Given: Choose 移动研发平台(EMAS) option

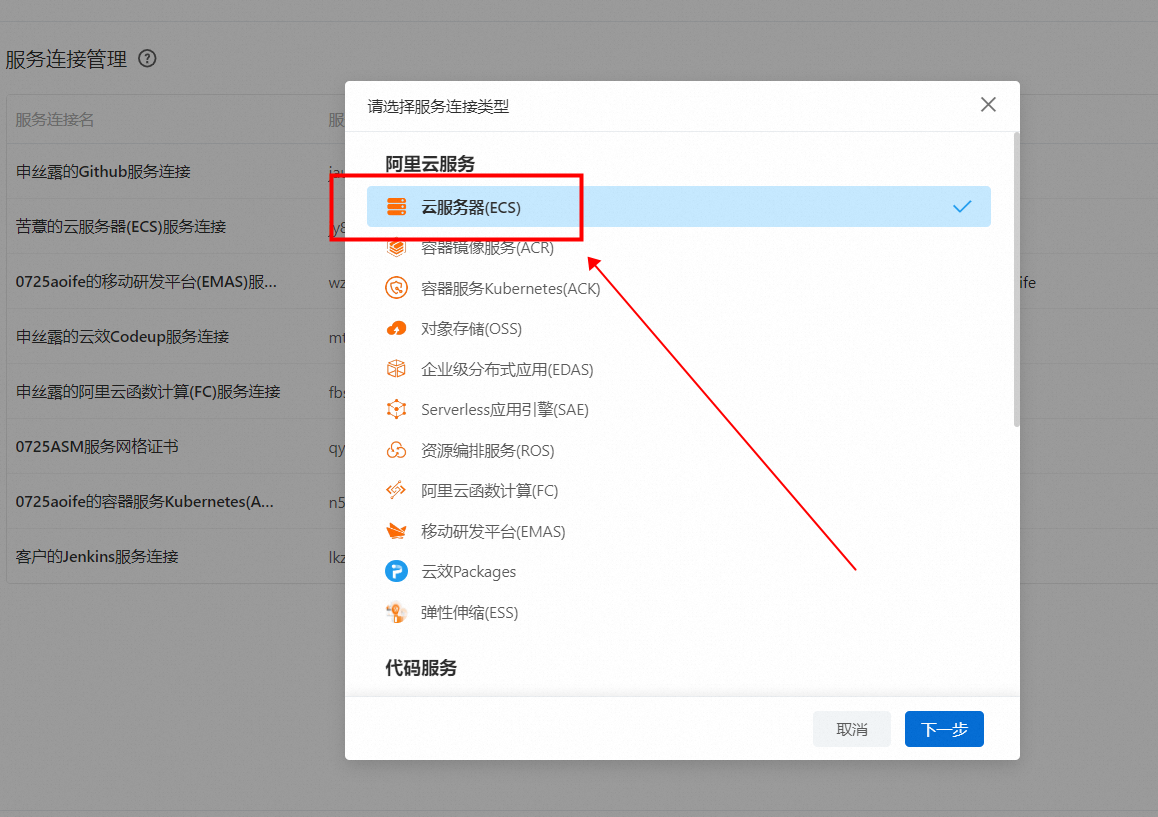Looking at the screenshot, I should (679, 531).
